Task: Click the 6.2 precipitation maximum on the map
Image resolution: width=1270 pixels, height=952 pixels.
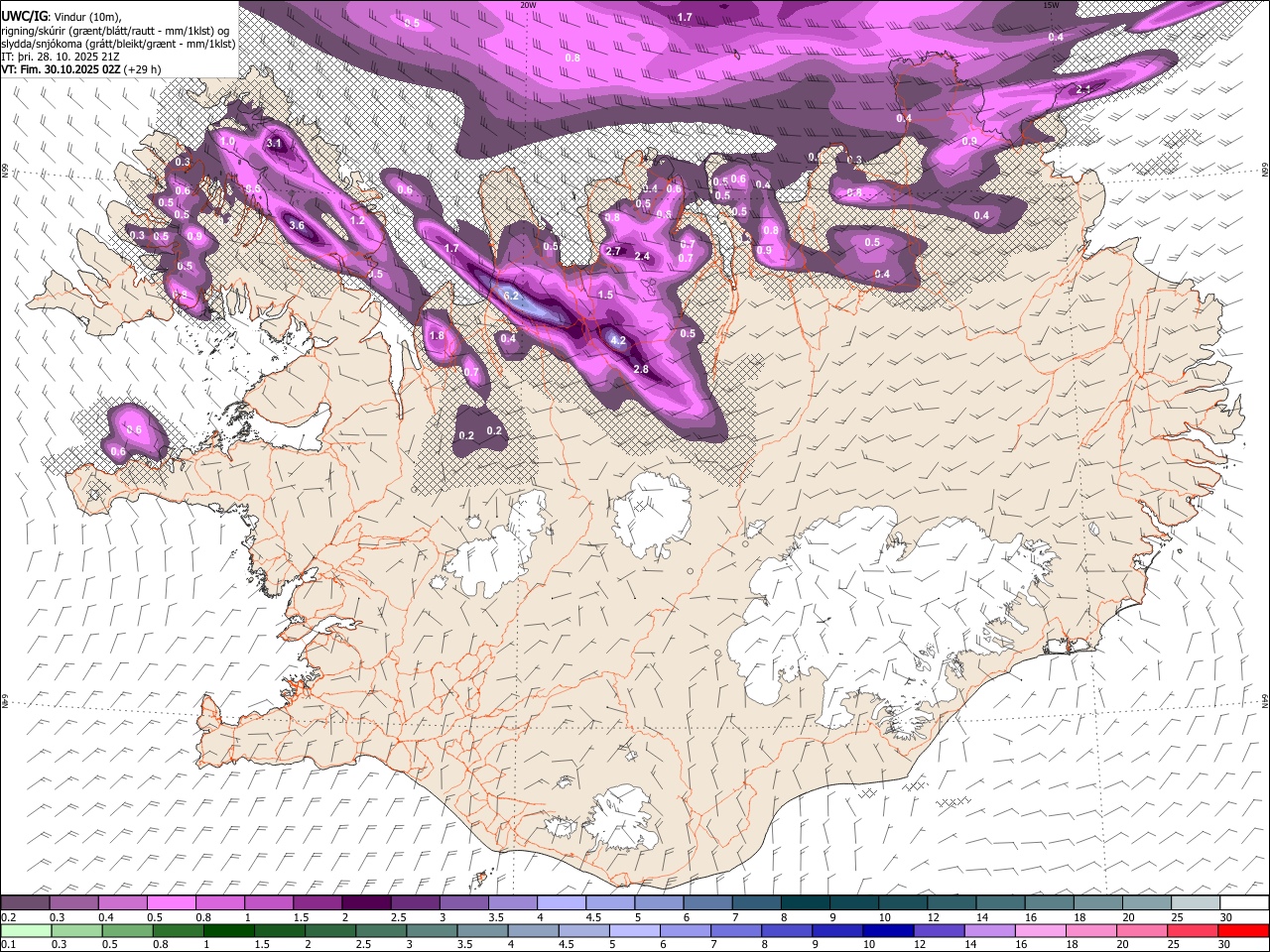Action: click(512, 296)
